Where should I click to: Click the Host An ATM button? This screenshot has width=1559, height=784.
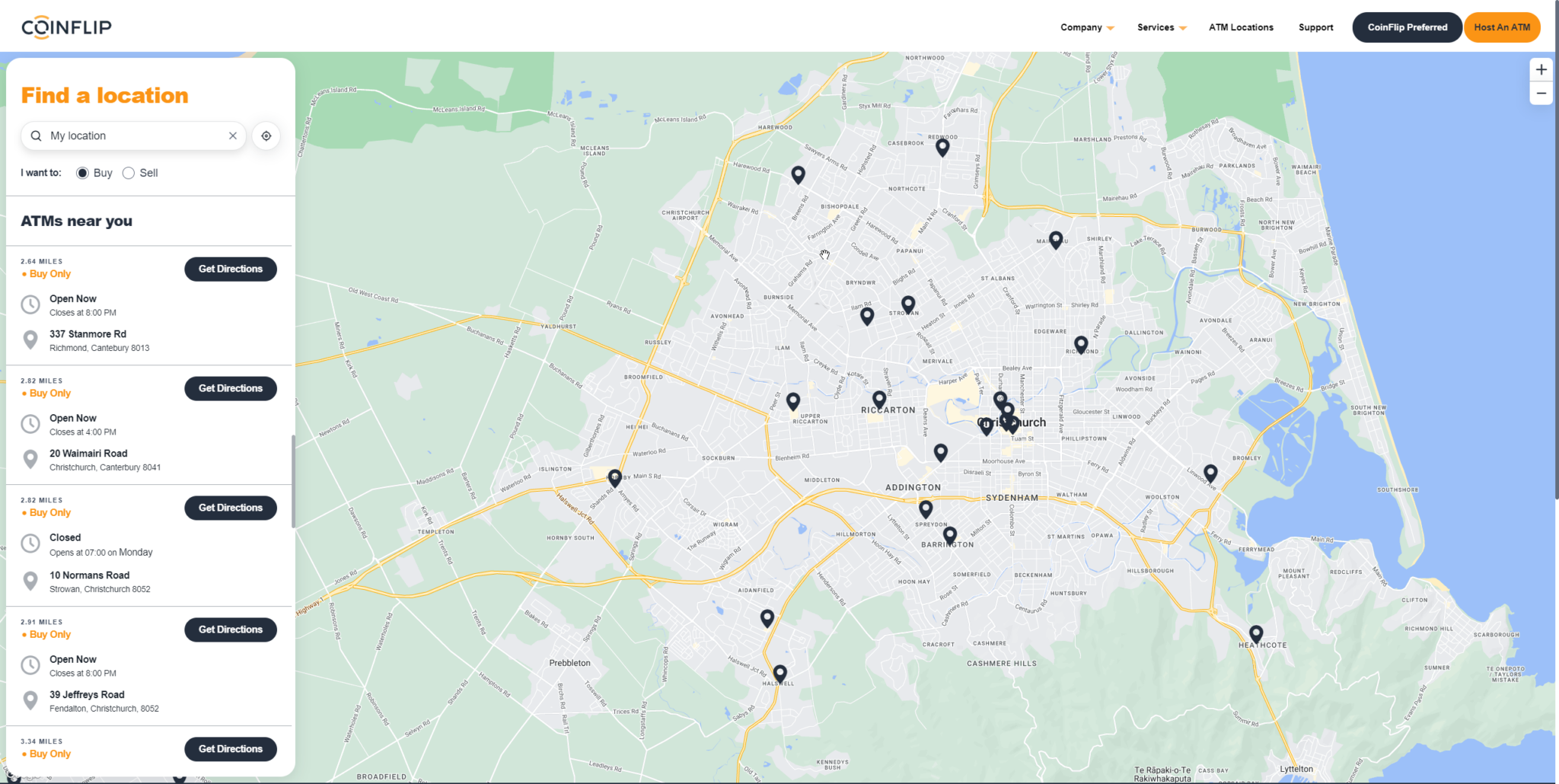[1502, 27]
